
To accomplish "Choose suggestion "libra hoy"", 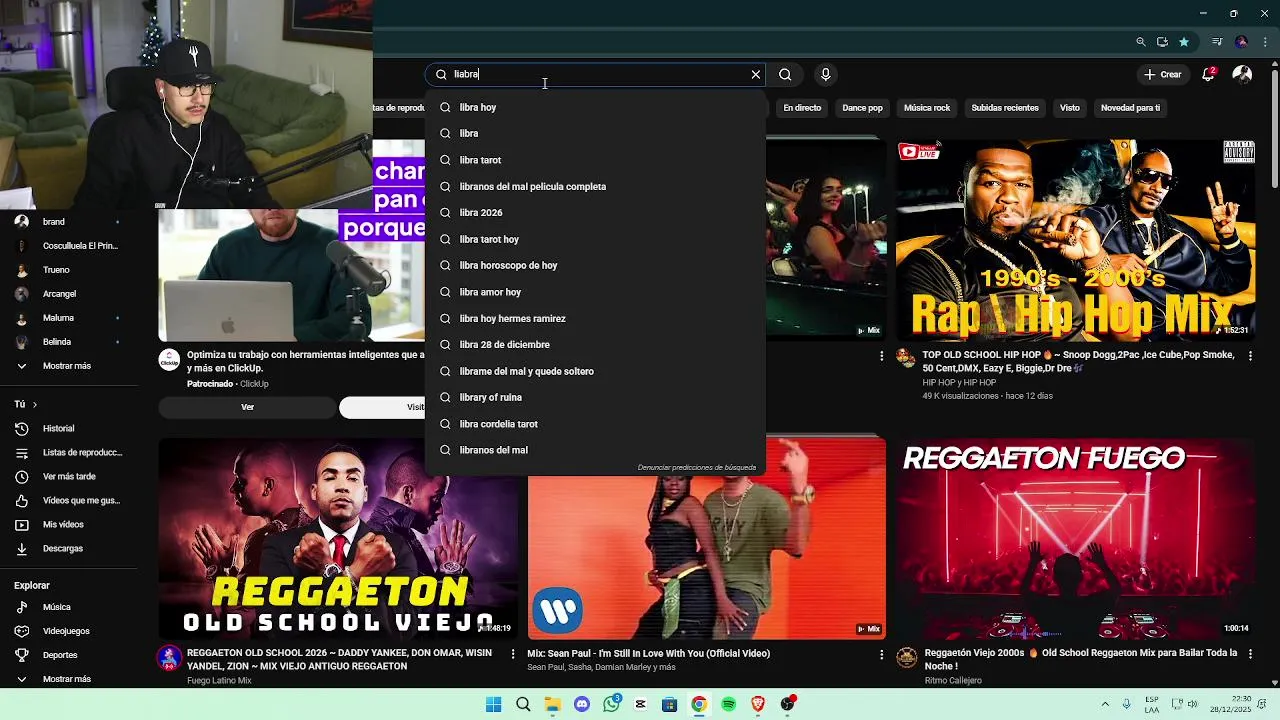I will point(595,107).
